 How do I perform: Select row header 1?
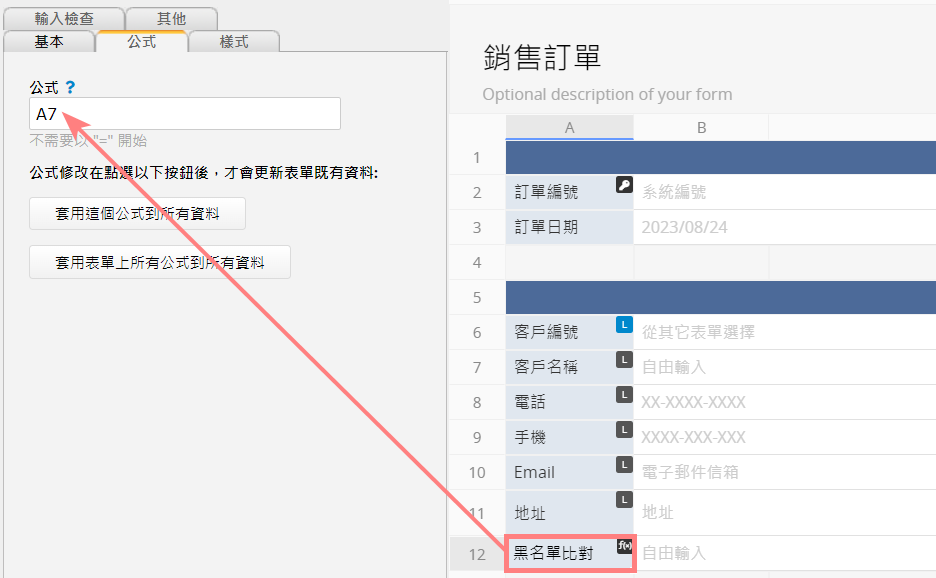tap(477, 158)
